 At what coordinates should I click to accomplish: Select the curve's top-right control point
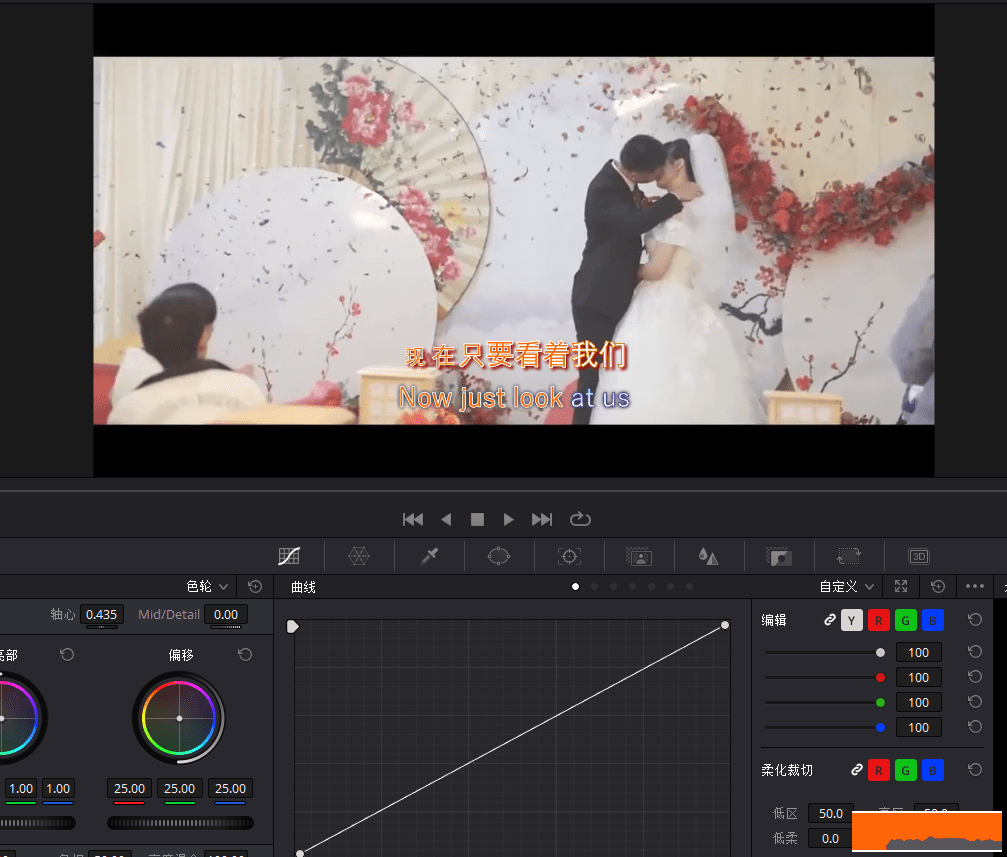[x=725, y=624]
